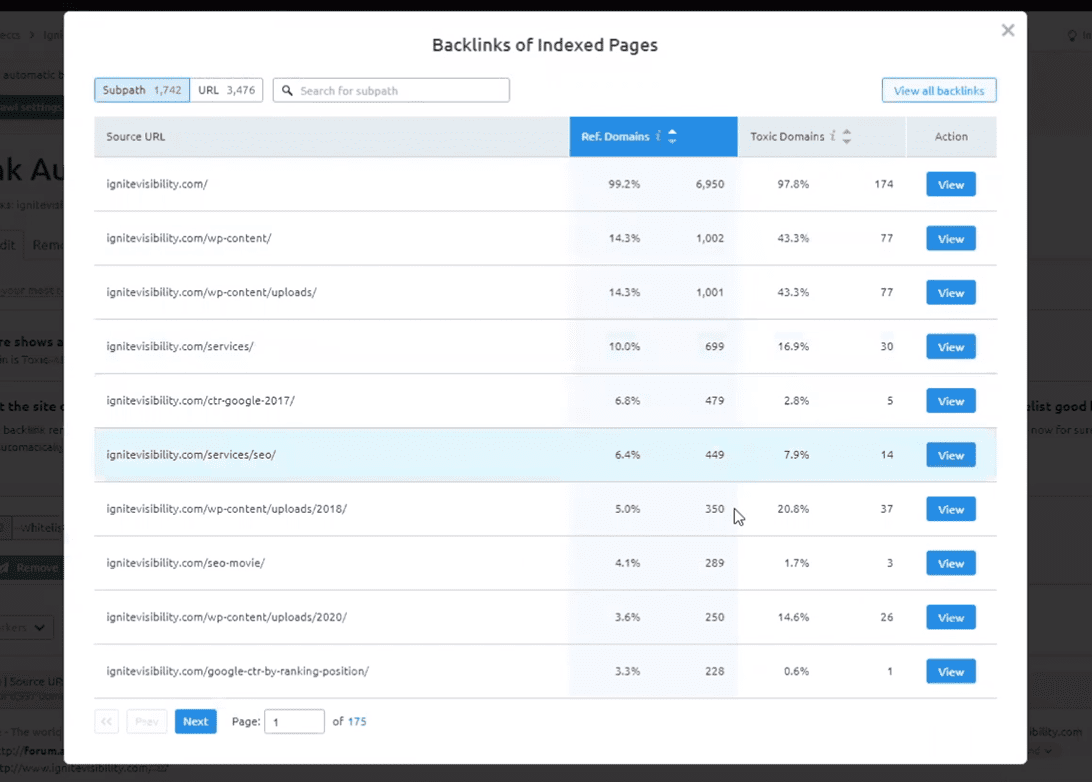Screen dimensions: 1092x782
Task: Click the Ref. Domains info icon
Action: 658,136
